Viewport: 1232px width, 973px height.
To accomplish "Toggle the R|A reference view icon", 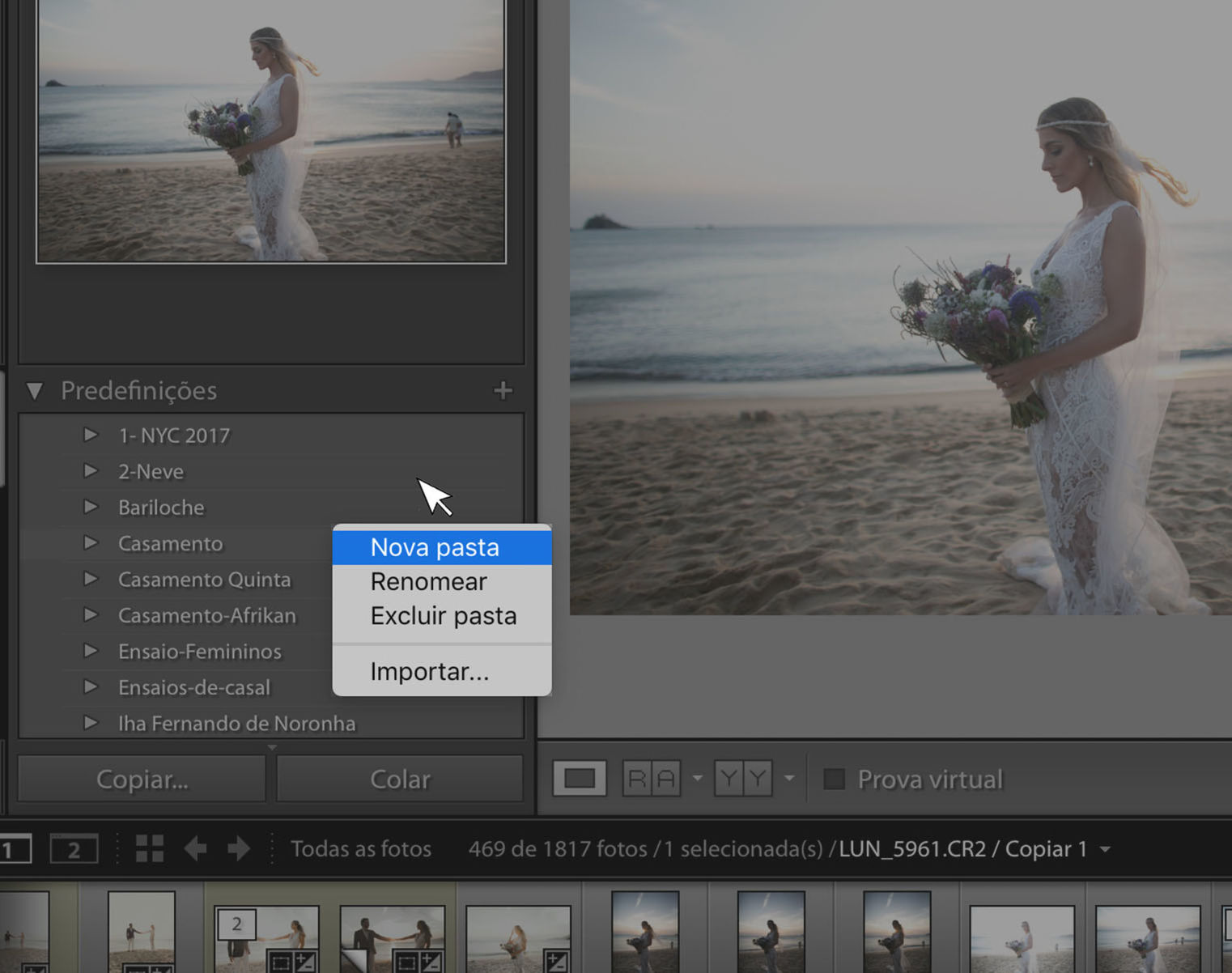I will (652, 779).
